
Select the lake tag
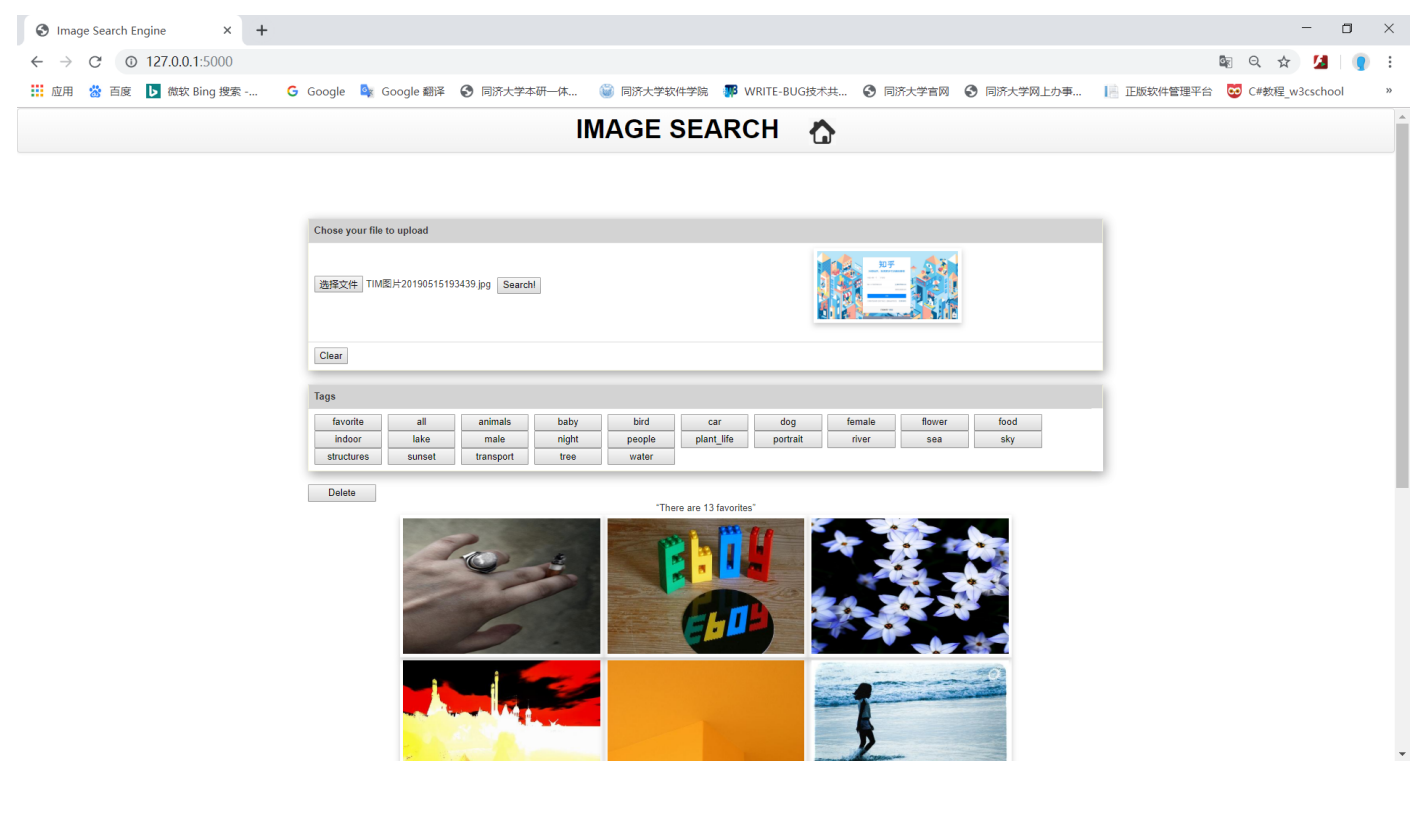click(421, 439)
